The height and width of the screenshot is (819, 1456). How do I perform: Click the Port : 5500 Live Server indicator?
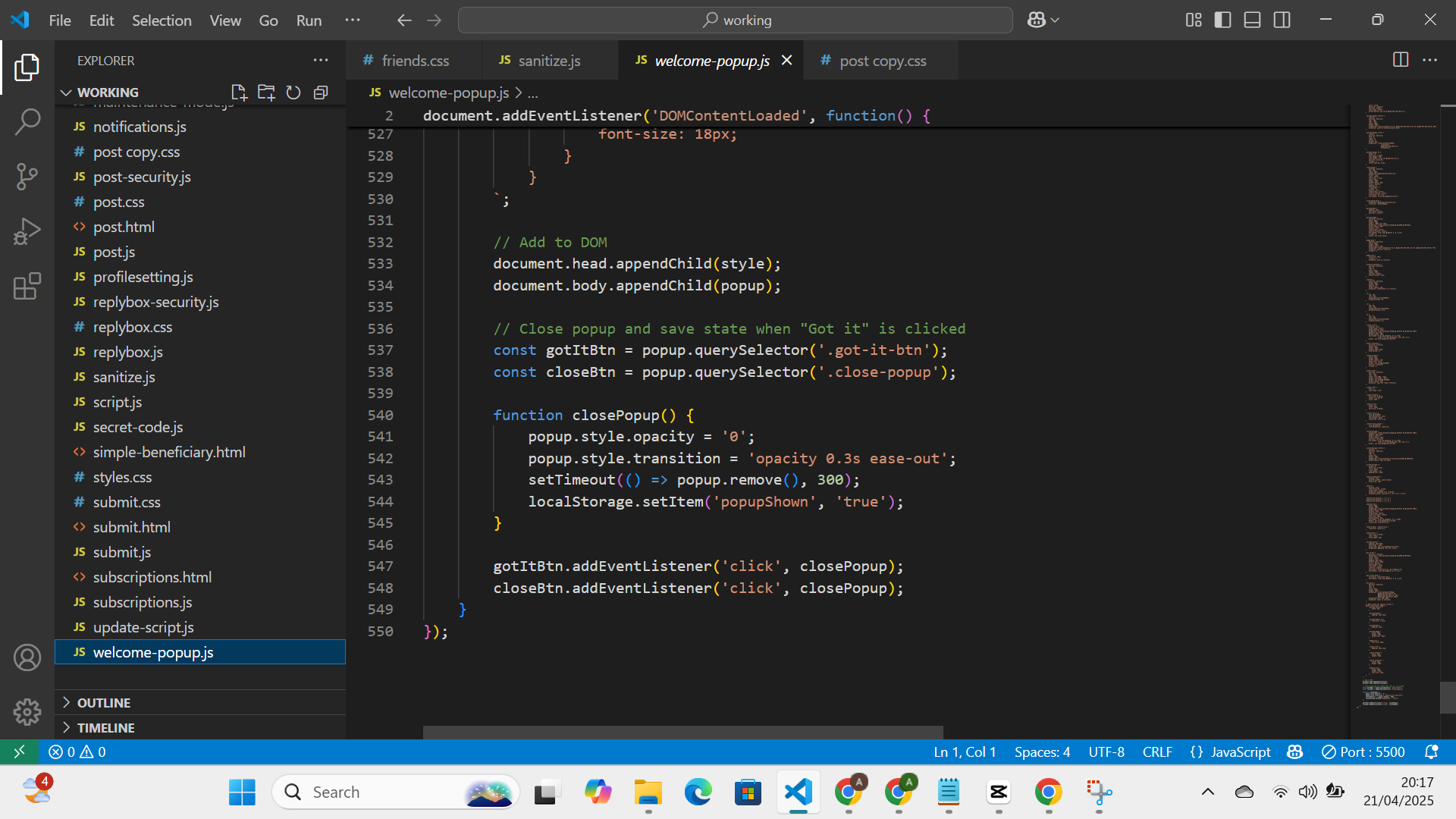[x=1363, y=752]
